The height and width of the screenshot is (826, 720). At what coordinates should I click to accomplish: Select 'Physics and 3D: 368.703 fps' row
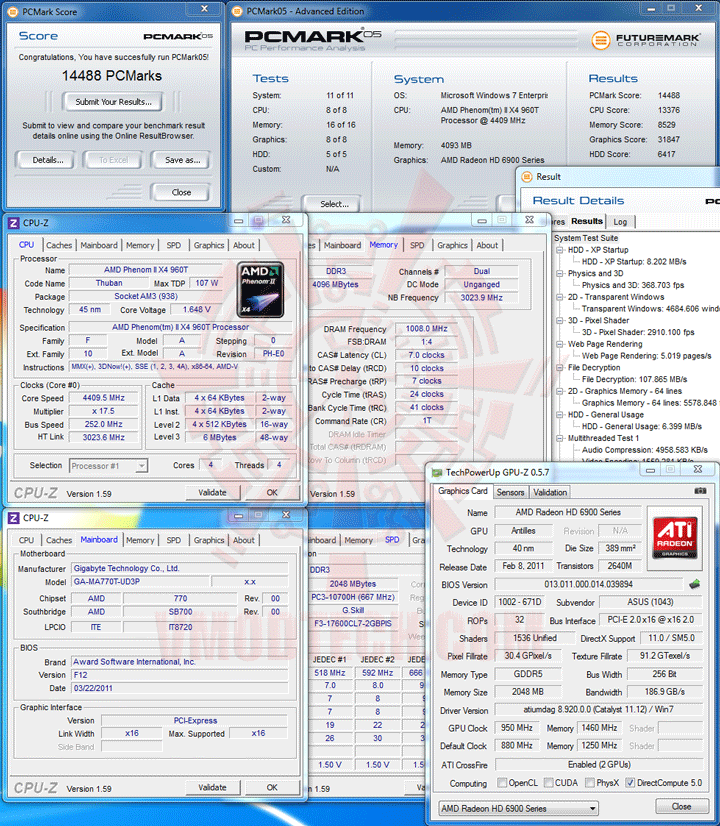633,285
